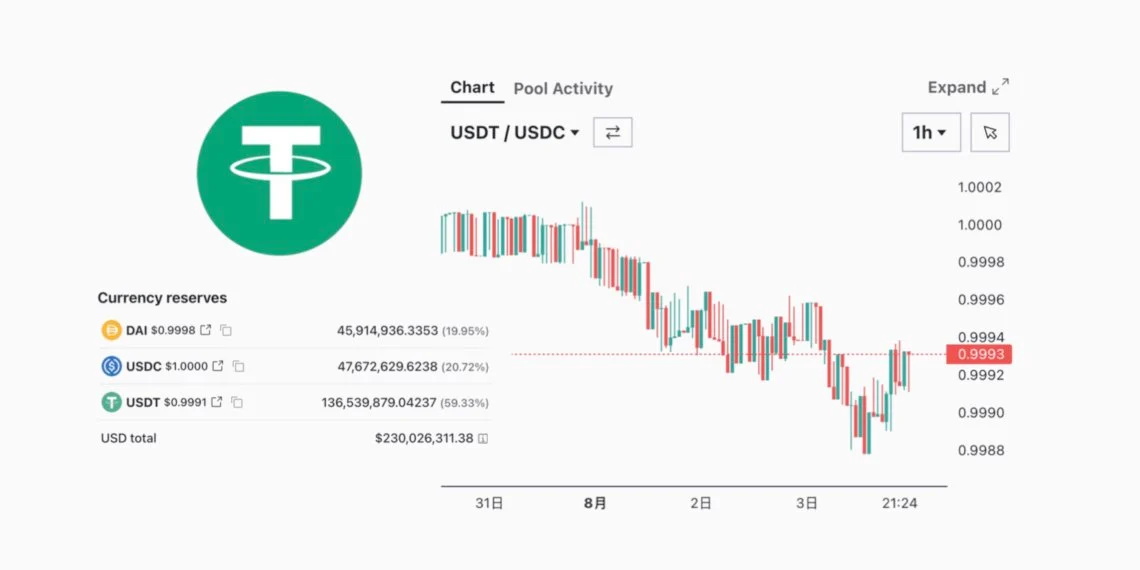Open the USDT external link icon
The height and width of the screenshot is (570, 1140).
[x=217, y=403]
